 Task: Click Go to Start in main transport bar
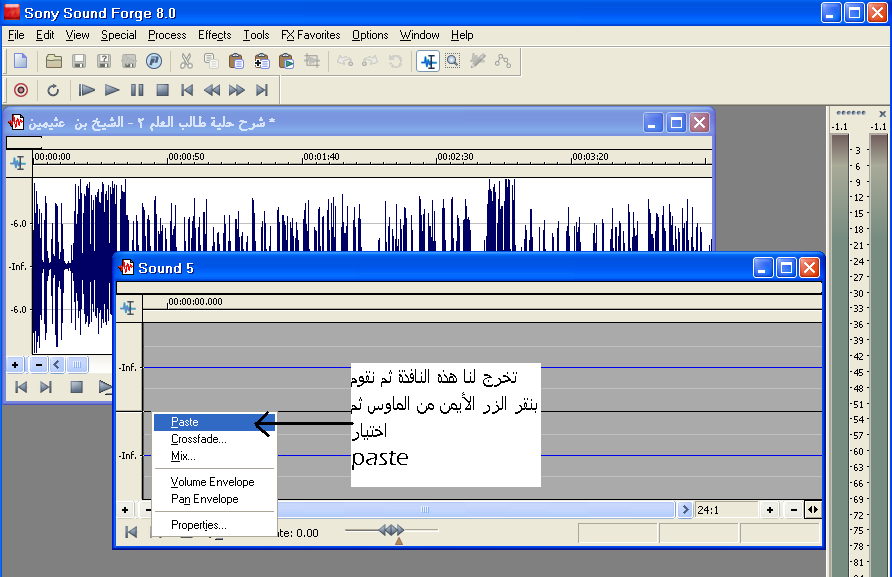click(x=187, y=90)
